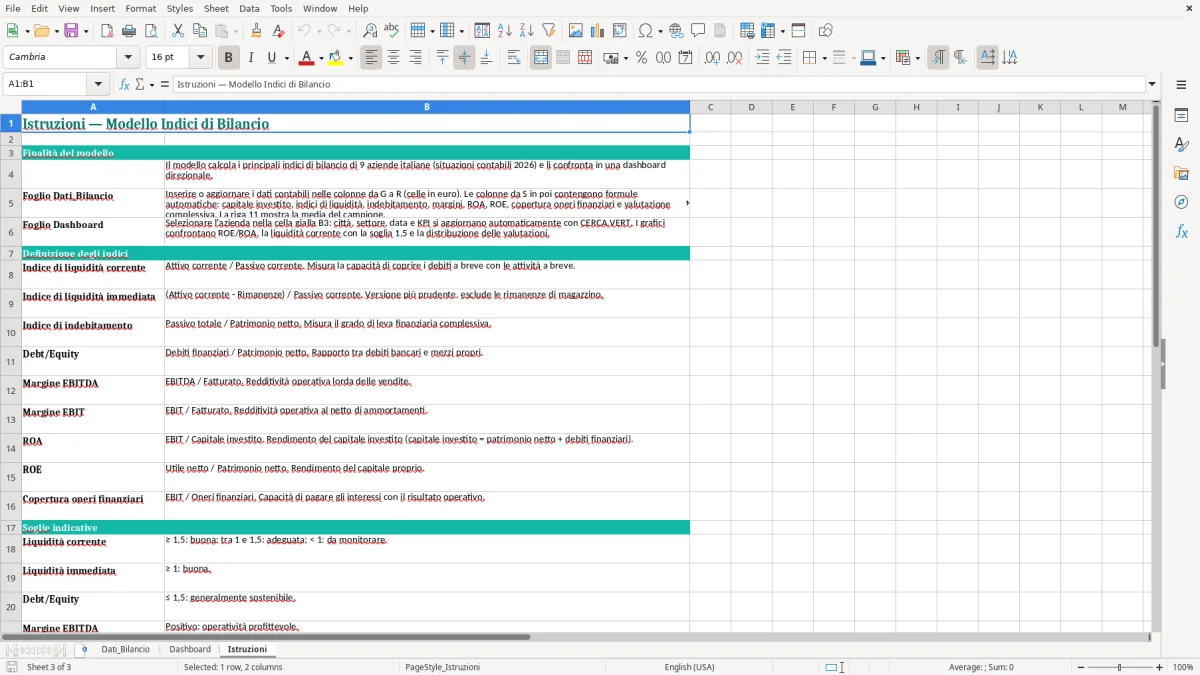Select row 8 header
The image size is (1200, 675).
[x=11, y=275]
